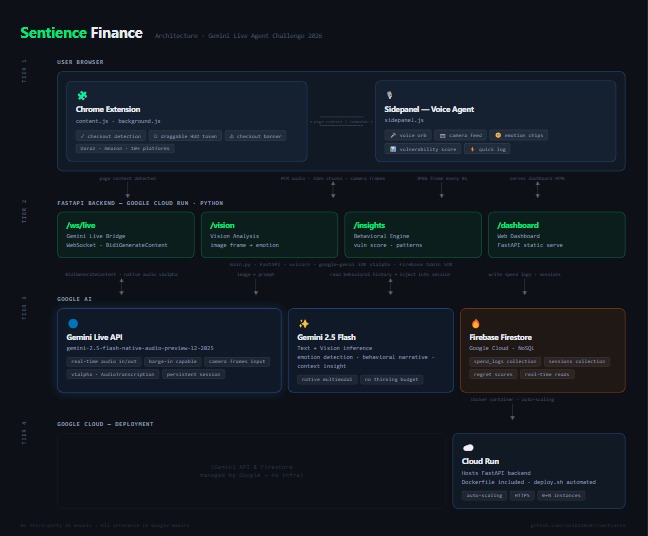Screen dimensions: 648x536
Task: Click the microphone icon above Sidepanel Voice Agent
Action: 389,95
